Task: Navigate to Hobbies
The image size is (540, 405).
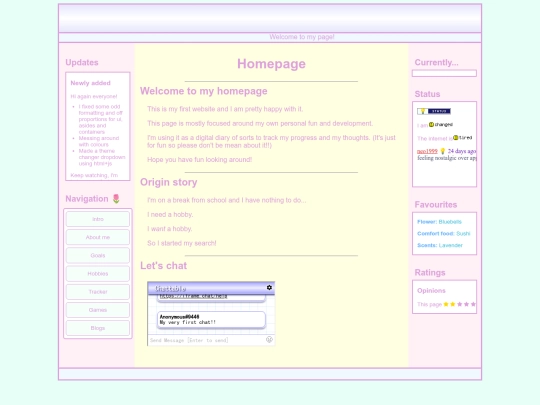Action: click(x=98, y=274)
